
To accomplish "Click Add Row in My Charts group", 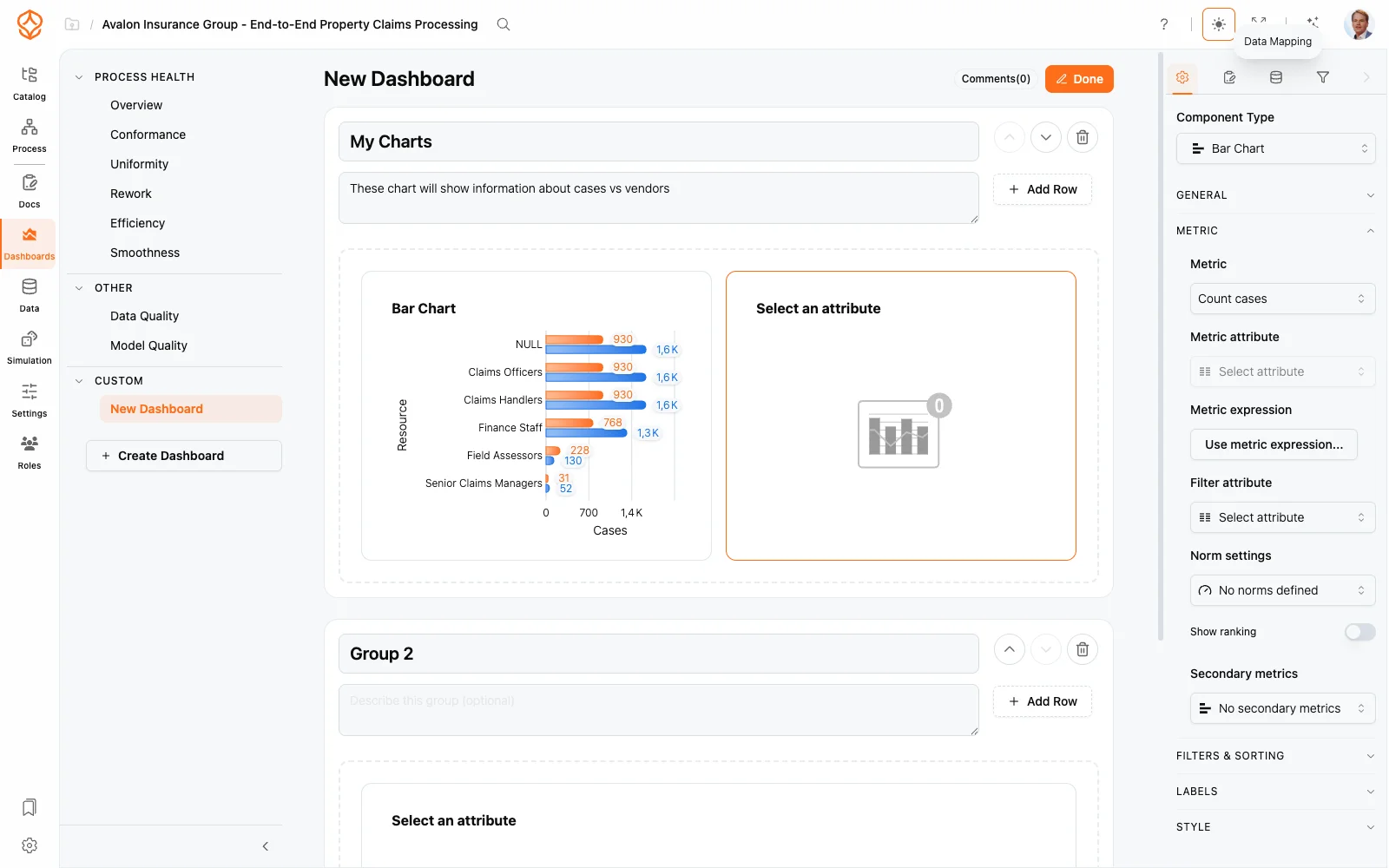I will pos(1043,189).
